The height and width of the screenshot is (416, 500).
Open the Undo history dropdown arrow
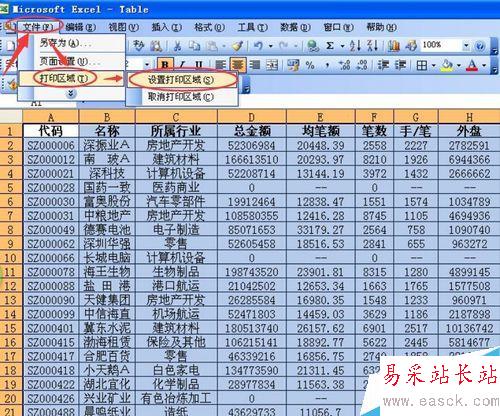tap(271, 46)
